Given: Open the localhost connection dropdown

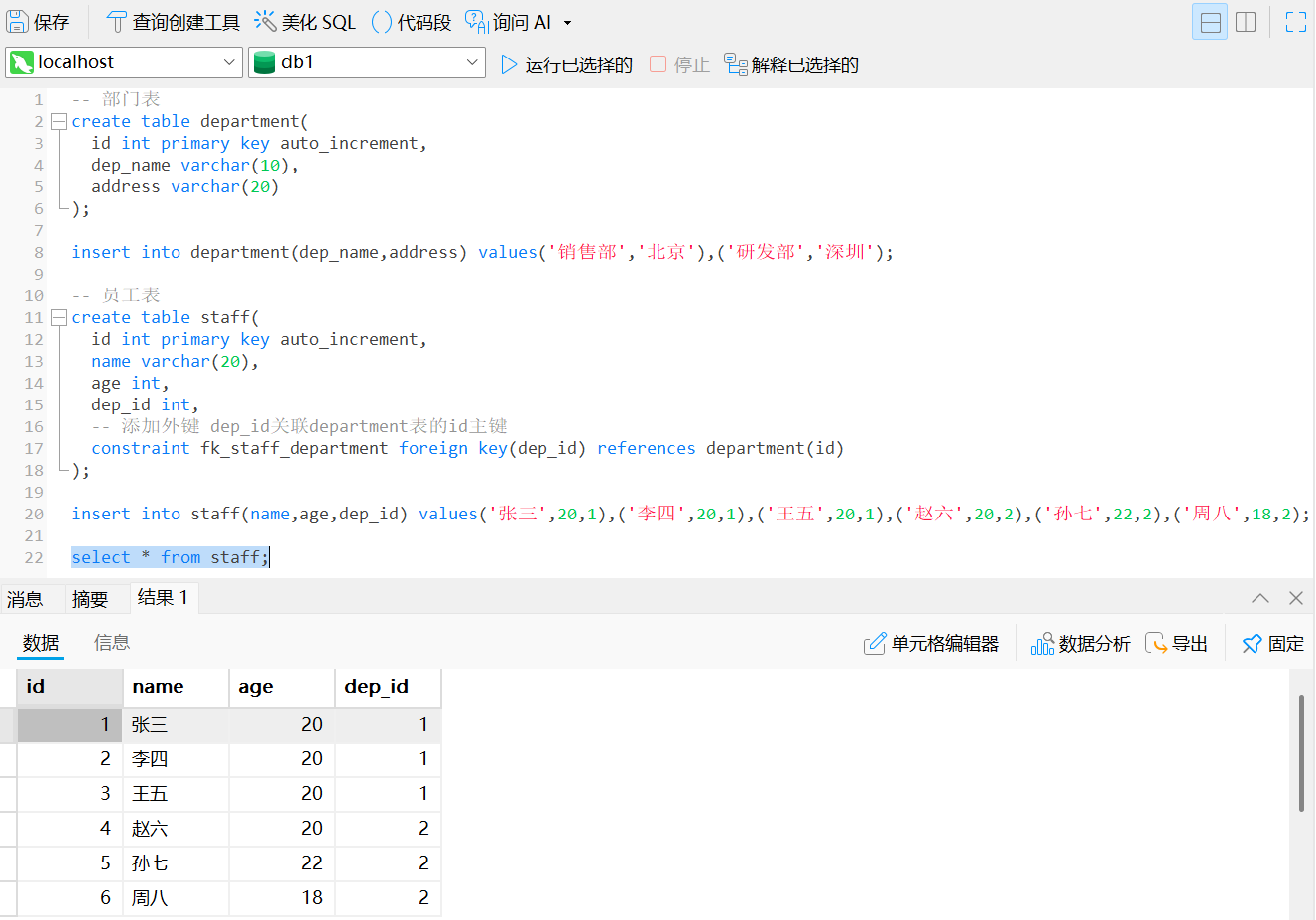Looking at the screenshot, I should pyautogui.click(x=124, y=62).
